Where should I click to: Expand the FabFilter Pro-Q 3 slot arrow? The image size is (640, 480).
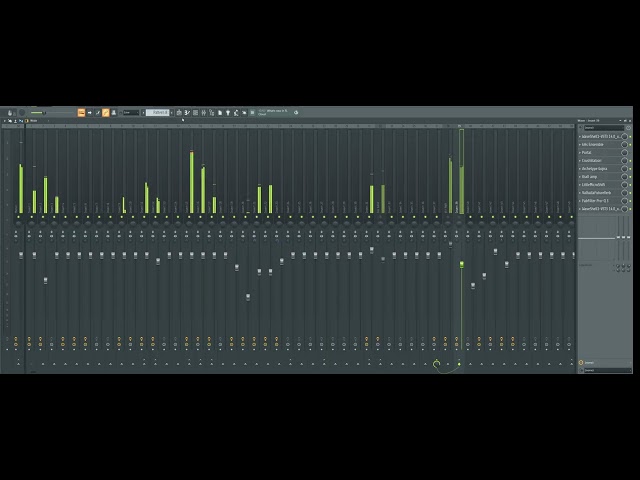580,201
